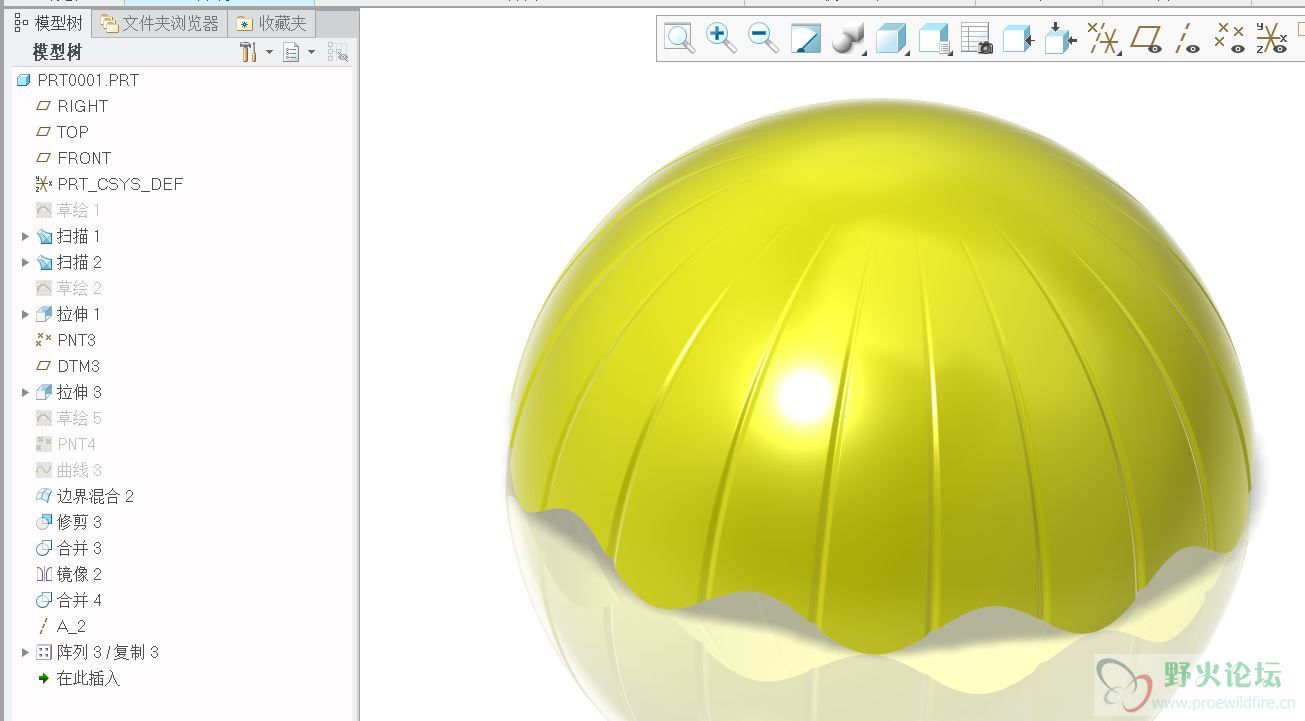Select the RIGHT datum plane
This screenshot has width=1305, height=721.
coord(72,106)
